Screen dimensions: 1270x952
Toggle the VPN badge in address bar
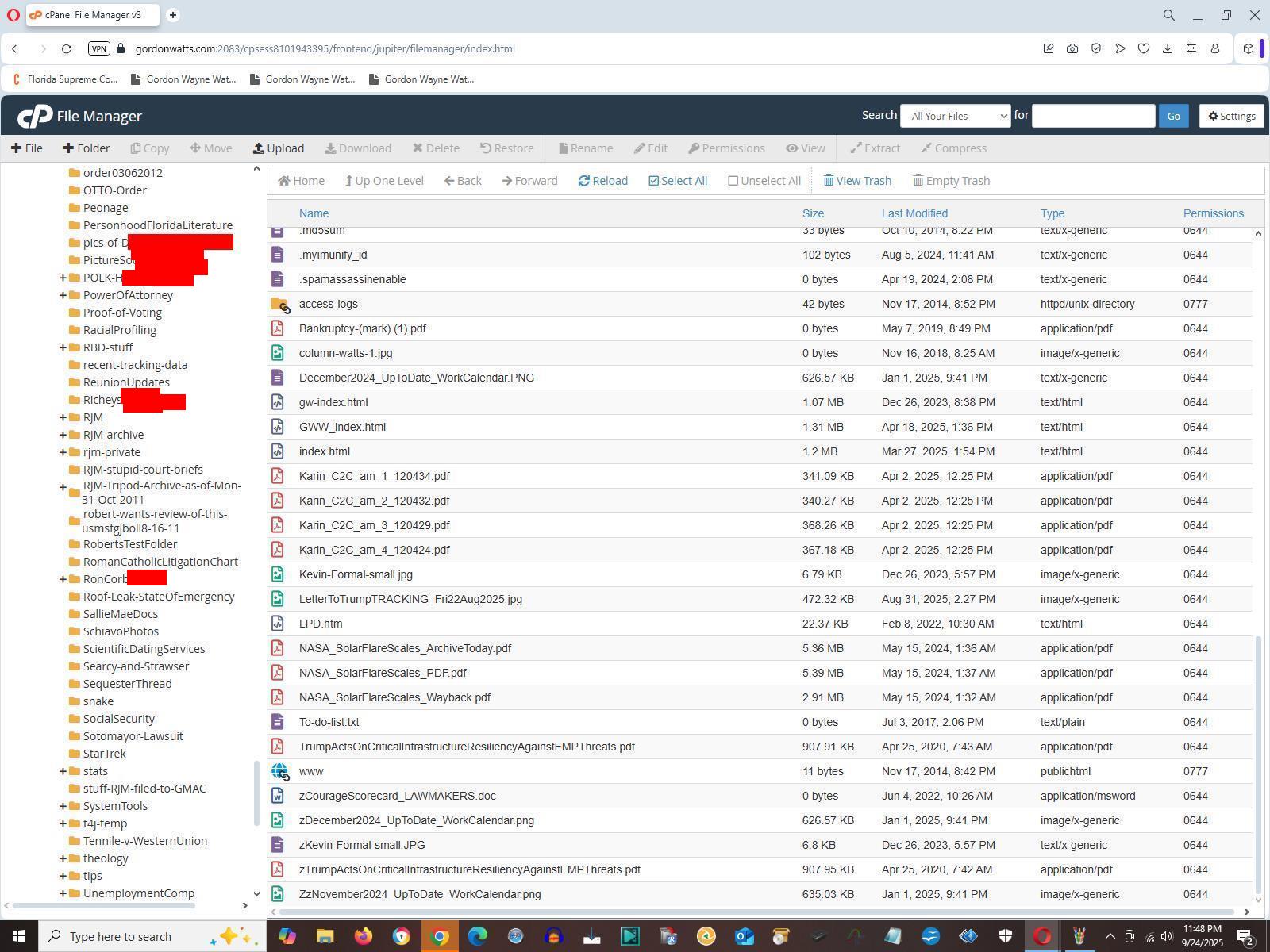[x=98, y=48]
